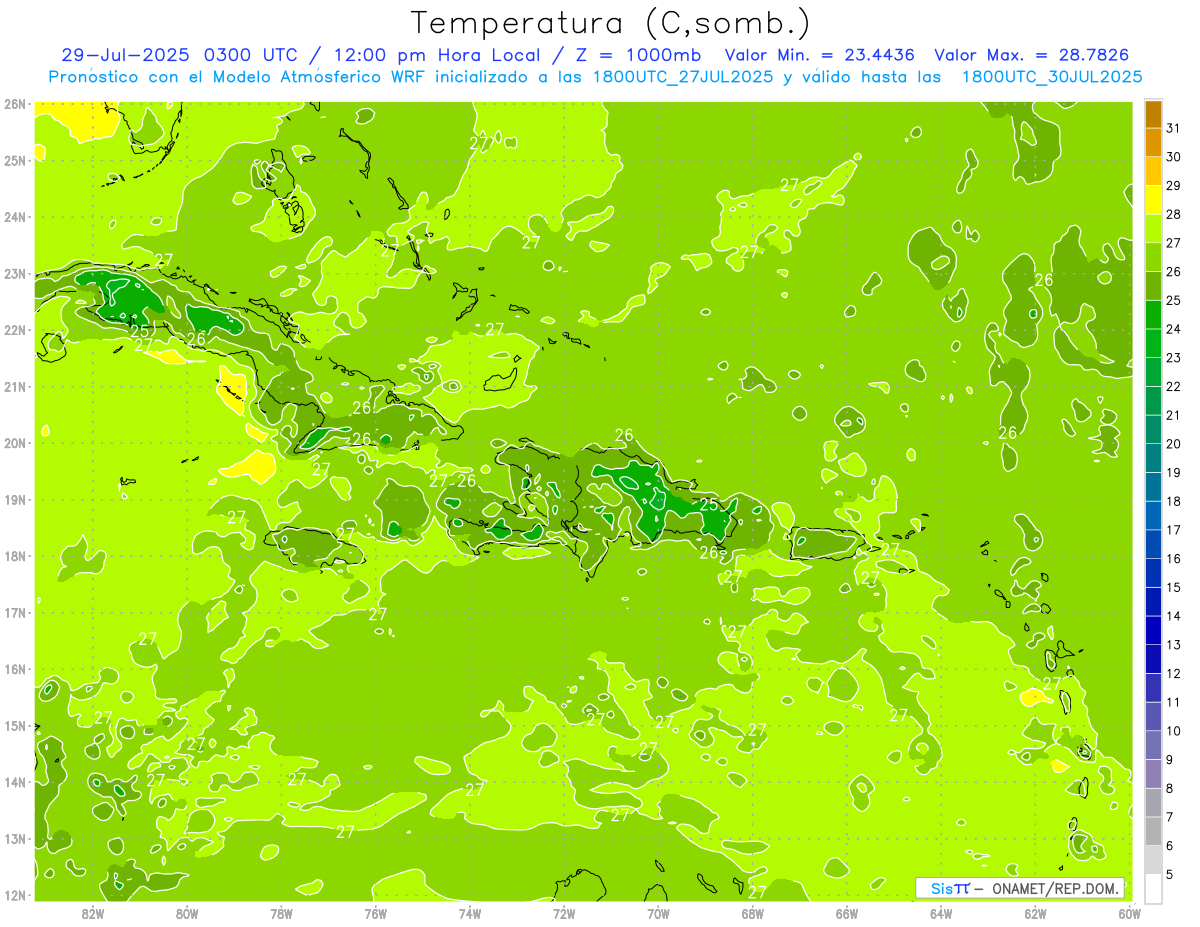
Task: Click the "23N" latitude axis label
Action: (x=14, y=273)
